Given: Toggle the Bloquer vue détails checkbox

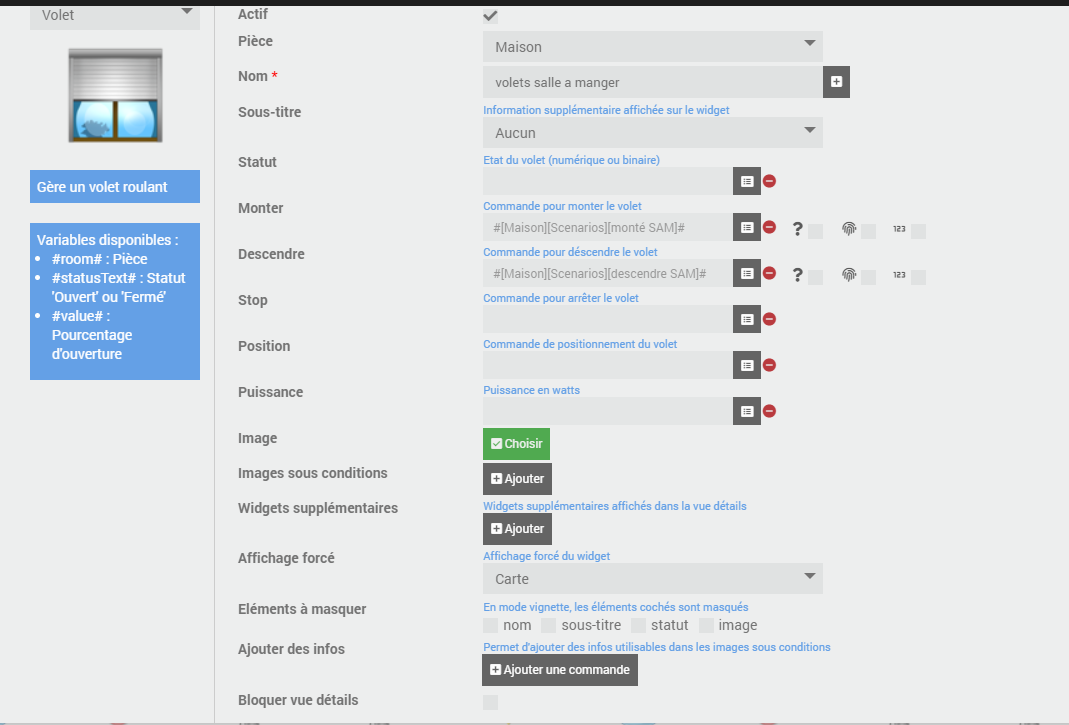Looking at the screenshot, I should [490, 702].
